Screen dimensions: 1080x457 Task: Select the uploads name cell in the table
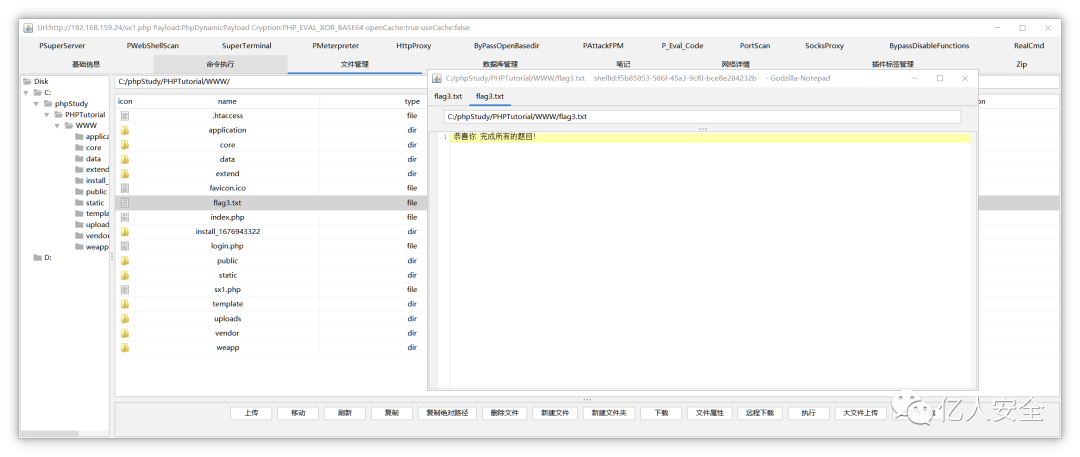tap(227, 318)
